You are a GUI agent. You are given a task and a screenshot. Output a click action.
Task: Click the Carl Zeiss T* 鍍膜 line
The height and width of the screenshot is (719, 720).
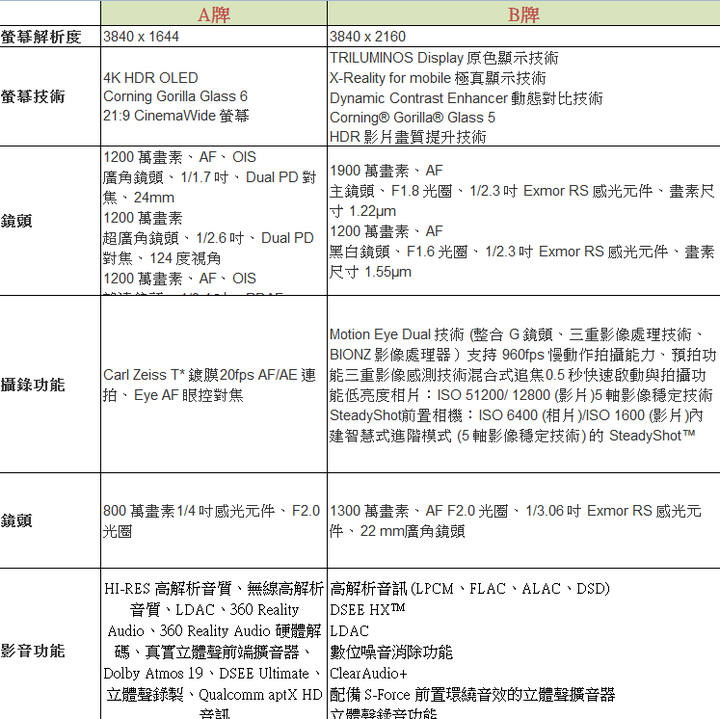coord(209,375)
